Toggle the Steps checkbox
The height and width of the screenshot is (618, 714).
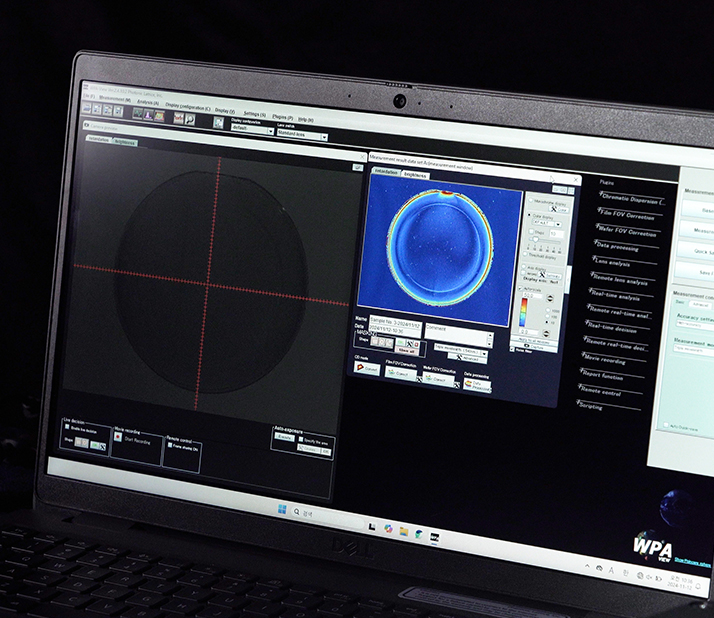click(531, 231)
